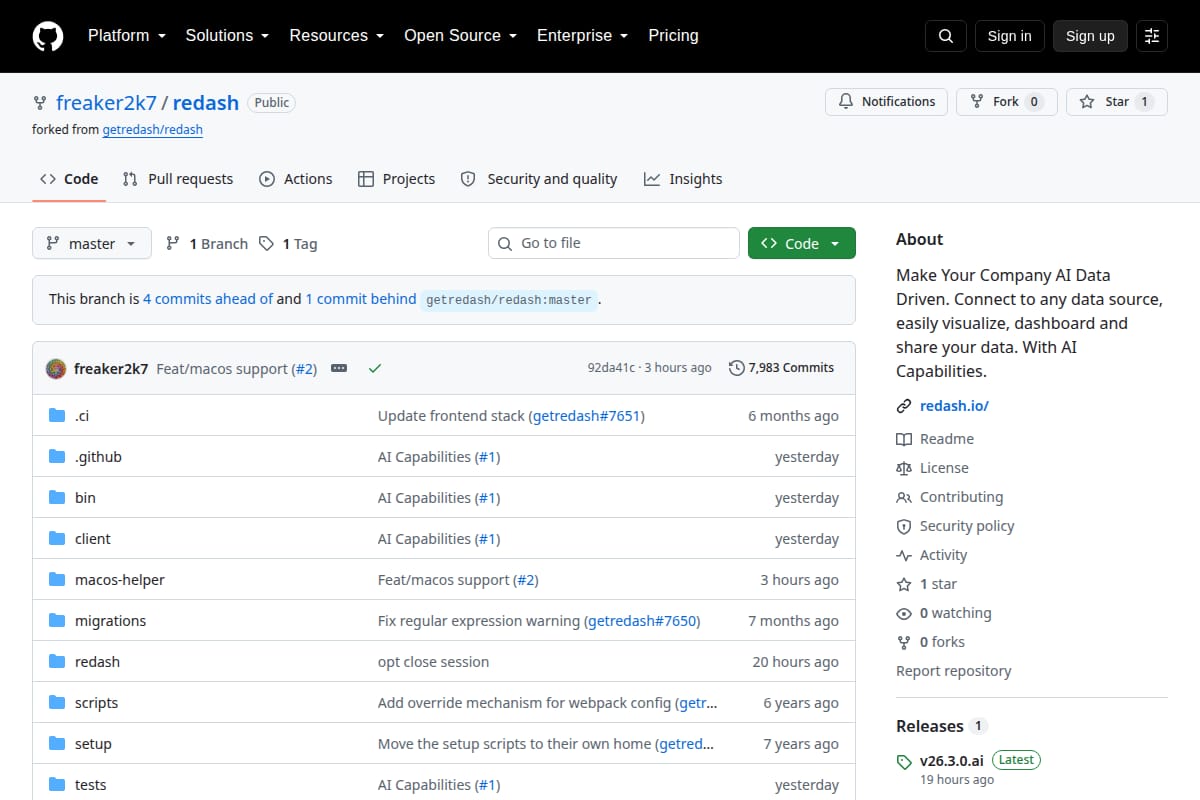Switch to the Code tab
The image size is (1200, 800).
coord(69,179)
